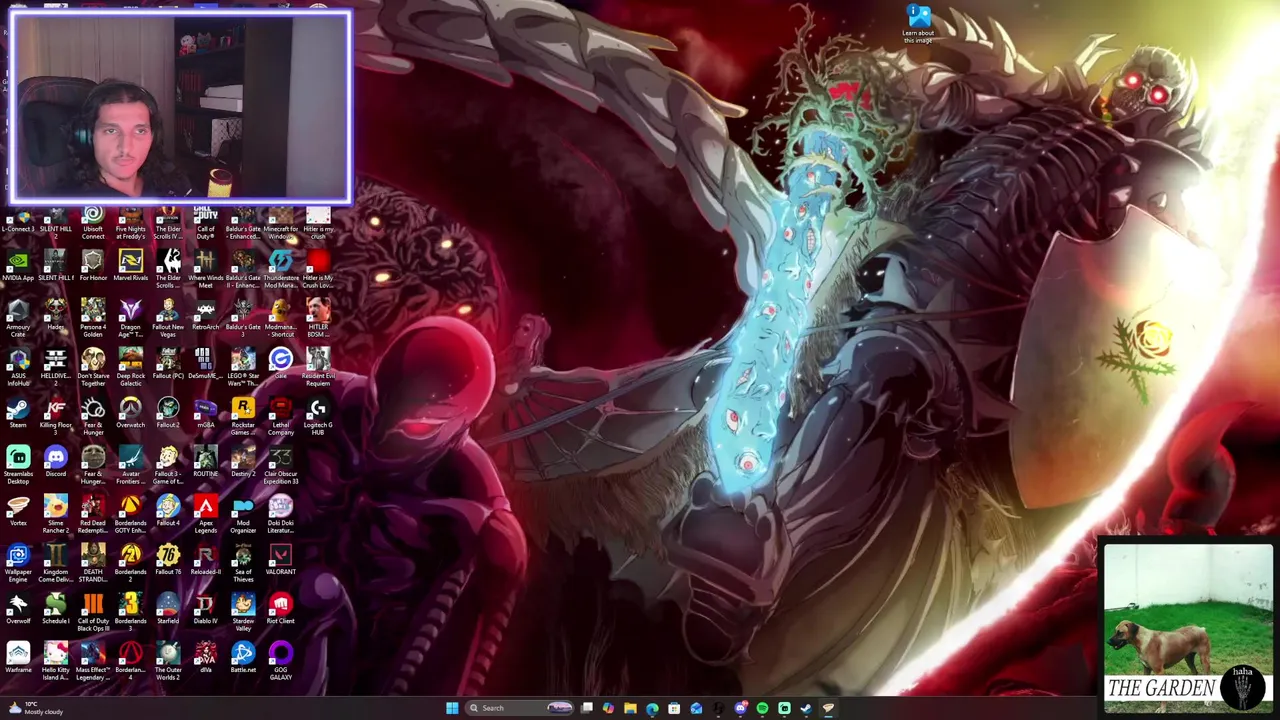This screenshot has width=1280, height=720.
Task: Select the Diablo IV icon
Action: (x=205, y=610)
